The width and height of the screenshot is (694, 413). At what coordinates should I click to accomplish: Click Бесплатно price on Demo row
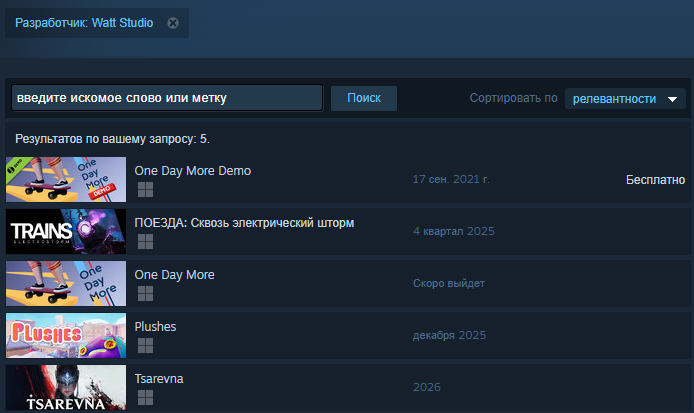point(655,180)
